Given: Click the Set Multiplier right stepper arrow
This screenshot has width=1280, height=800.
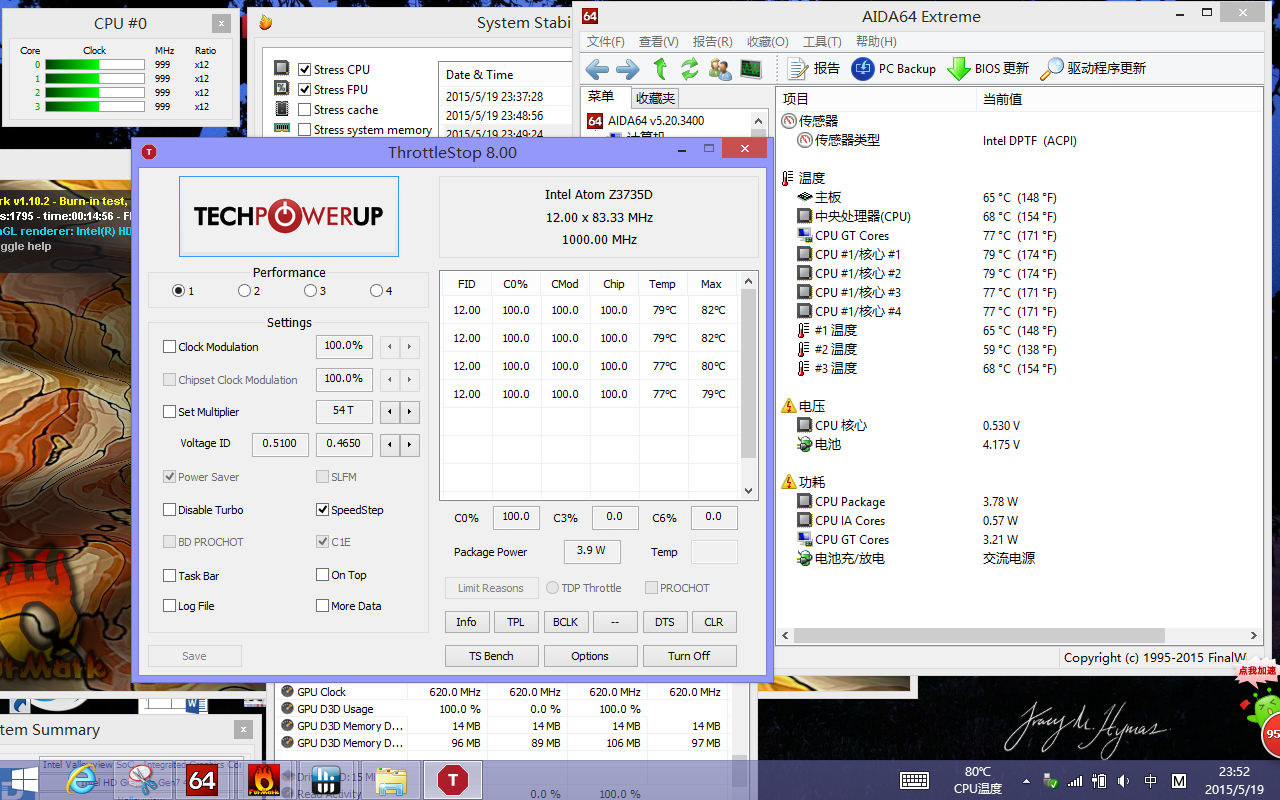Looking at the screenshot, I should click(x=408, y=412).
